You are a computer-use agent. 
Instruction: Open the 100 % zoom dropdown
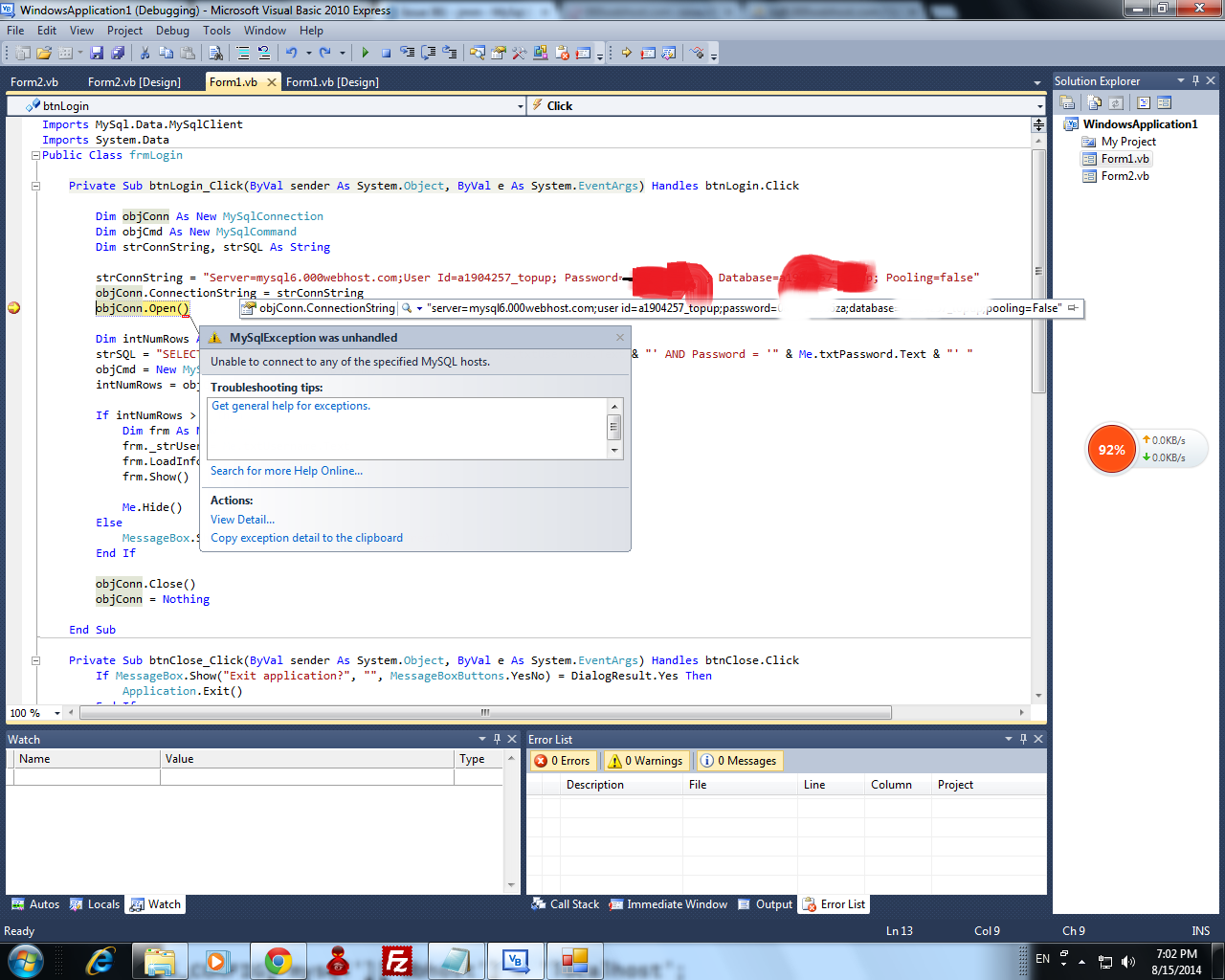pyautogui.click(x=57, y=713)
